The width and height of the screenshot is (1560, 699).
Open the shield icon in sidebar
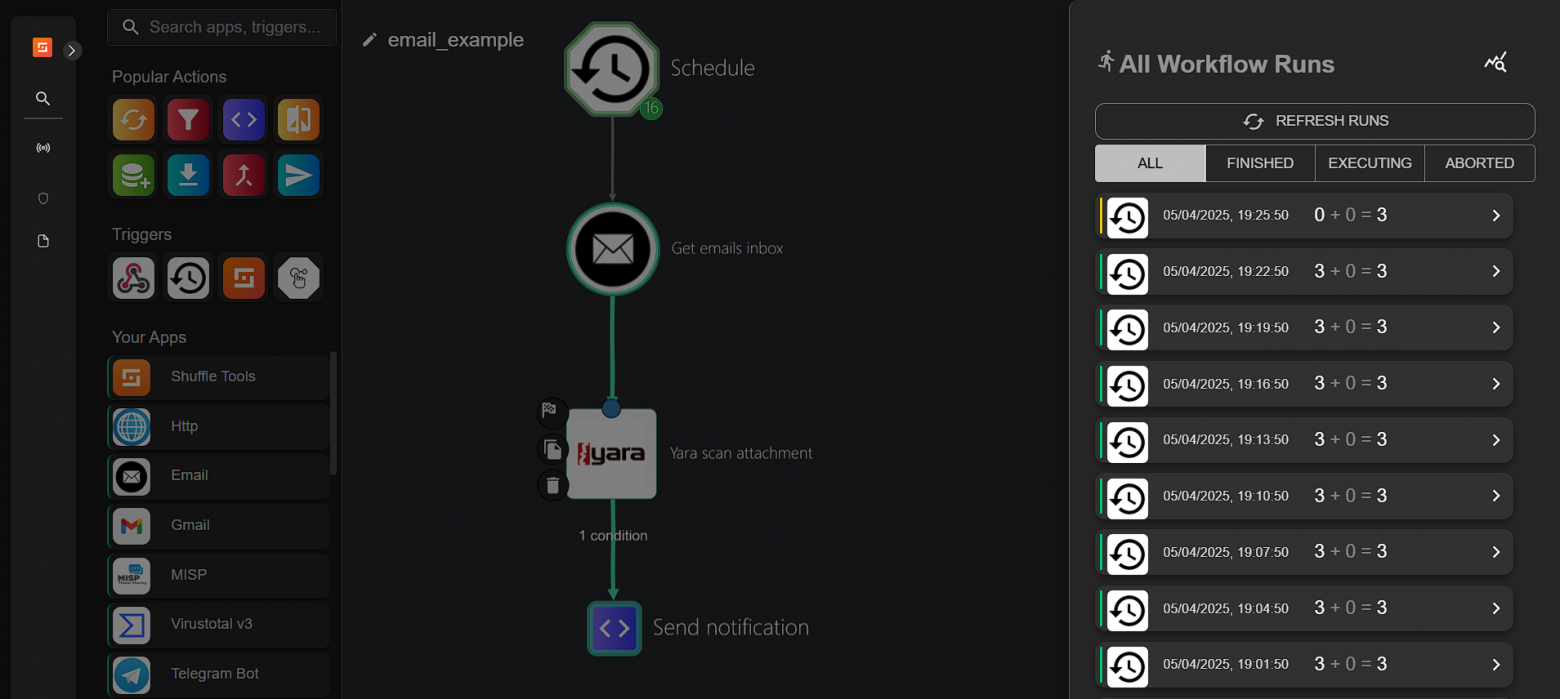(x=42, y=198)
